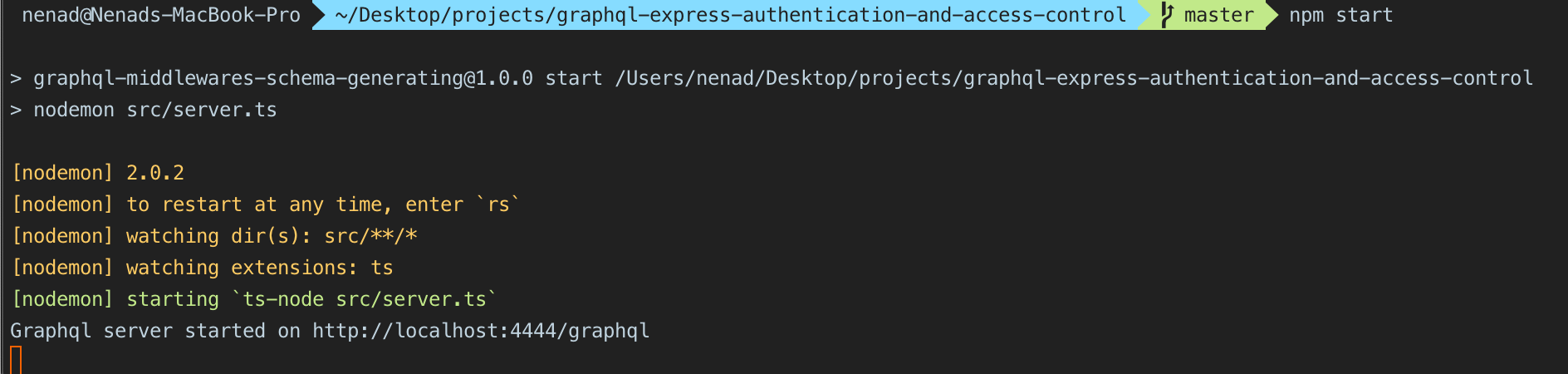The height and width of the screenshot is (374, 1568).
Task: Click the blue project directory path segment
Action: 731,15
